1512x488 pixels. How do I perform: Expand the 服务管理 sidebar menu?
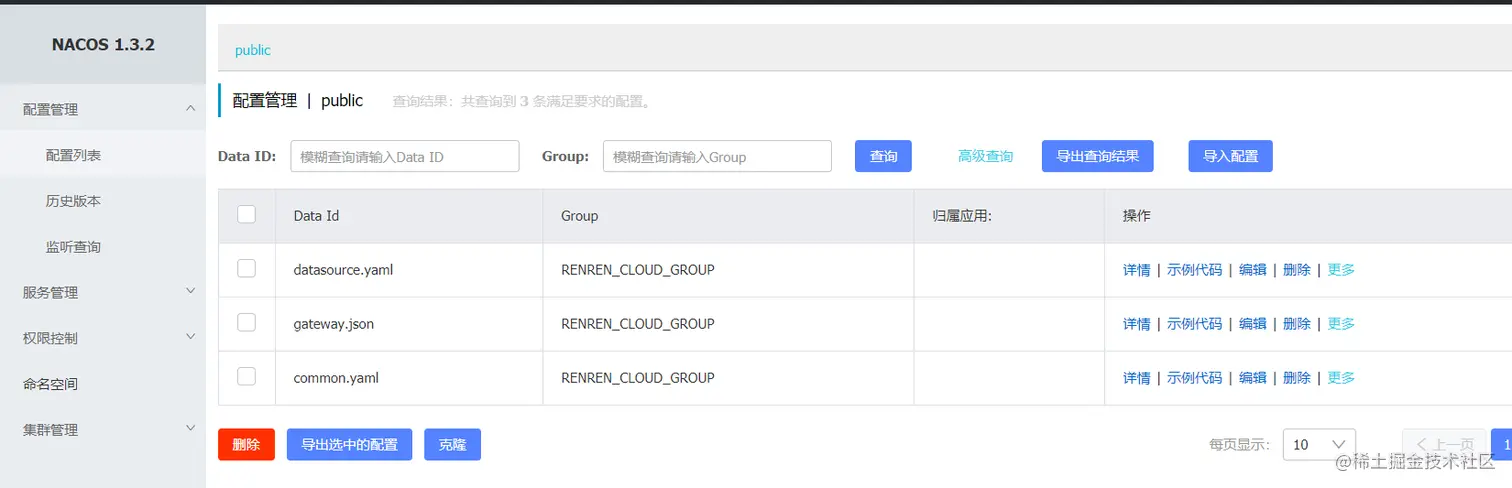click(x=103, y=292)
